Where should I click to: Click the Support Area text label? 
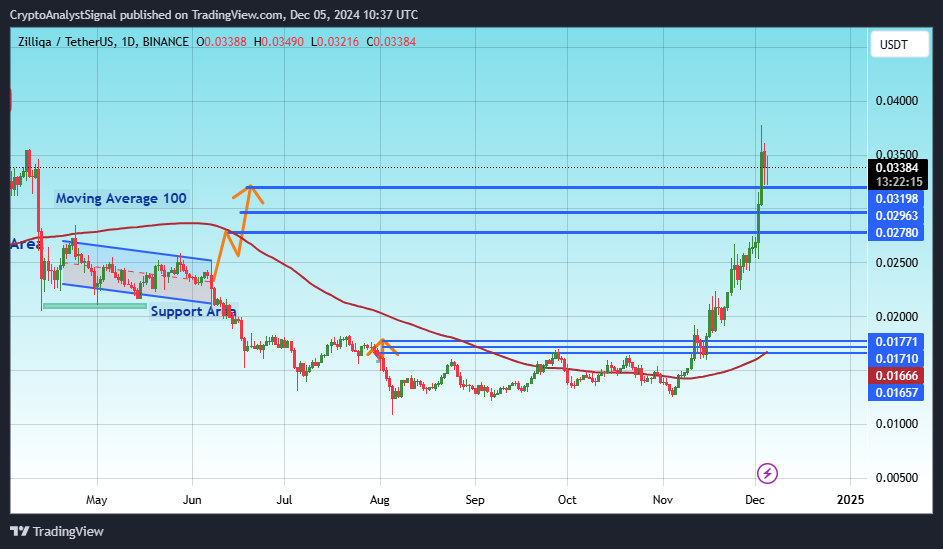(194, 311)
